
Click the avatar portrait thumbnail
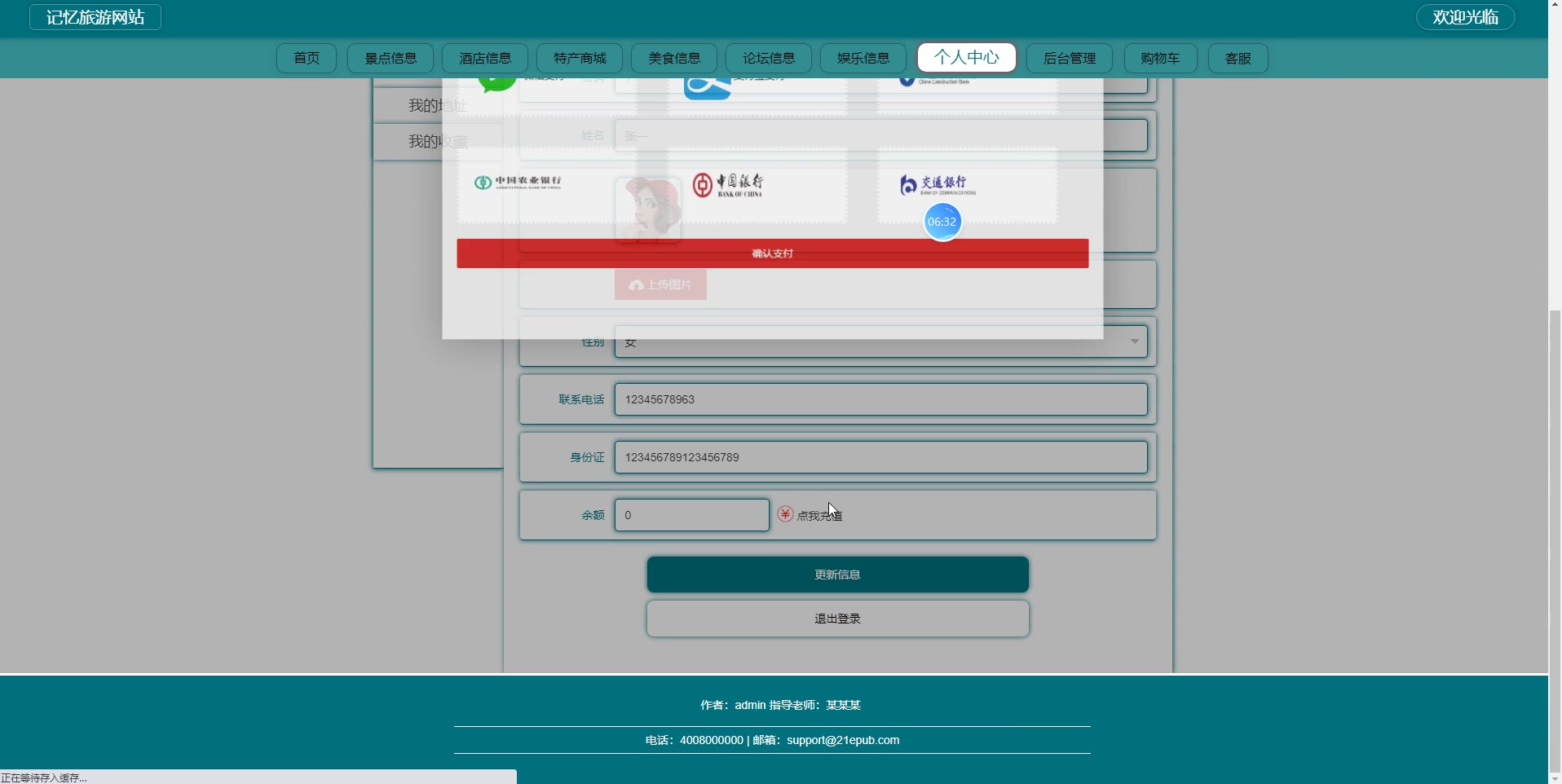(x=647, y=210)
